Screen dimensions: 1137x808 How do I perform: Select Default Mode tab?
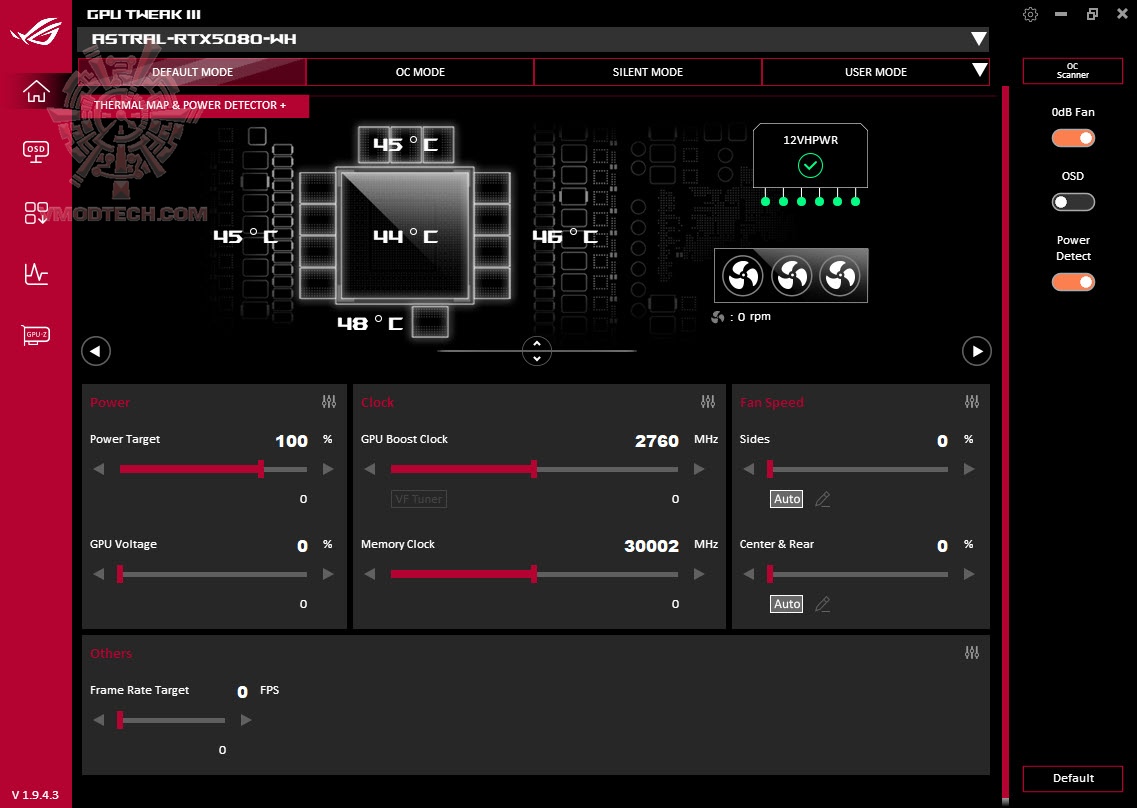(x=192, y=72)
